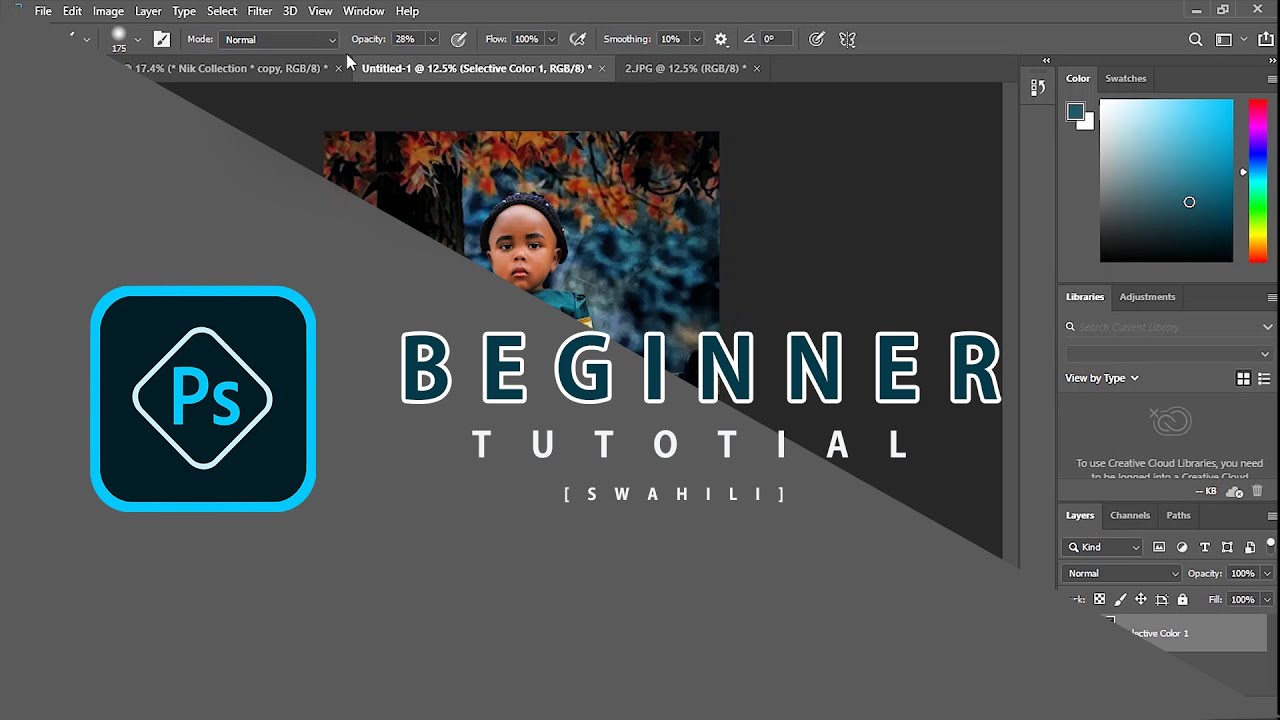Viewport: 1280px width, 720px height.
Task: Enable pressure for size icon after the angle field
Action: click(817, 39)
